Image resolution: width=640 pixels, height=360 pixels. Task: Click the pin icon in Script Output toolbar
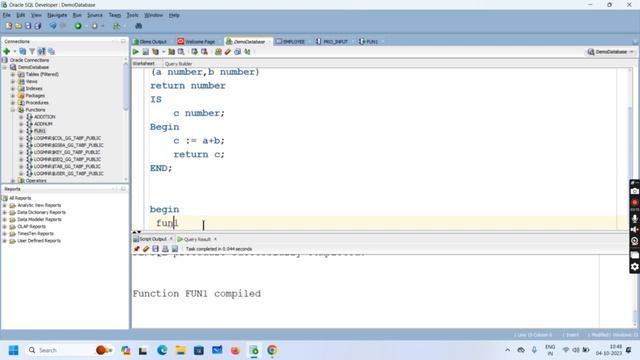pos(136,249)
